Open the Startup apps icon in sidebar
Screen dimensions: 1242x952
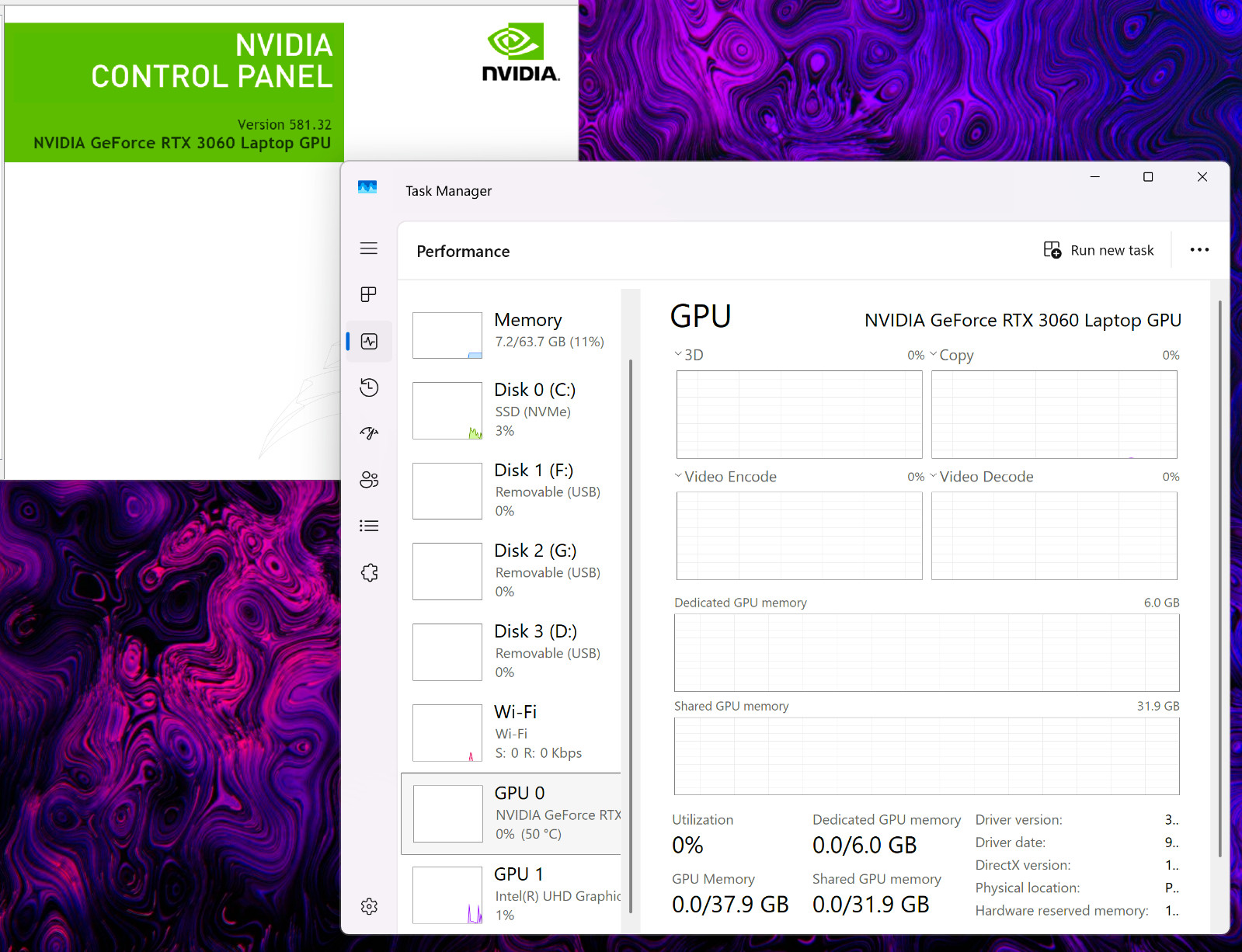click(x=369, y=433)
